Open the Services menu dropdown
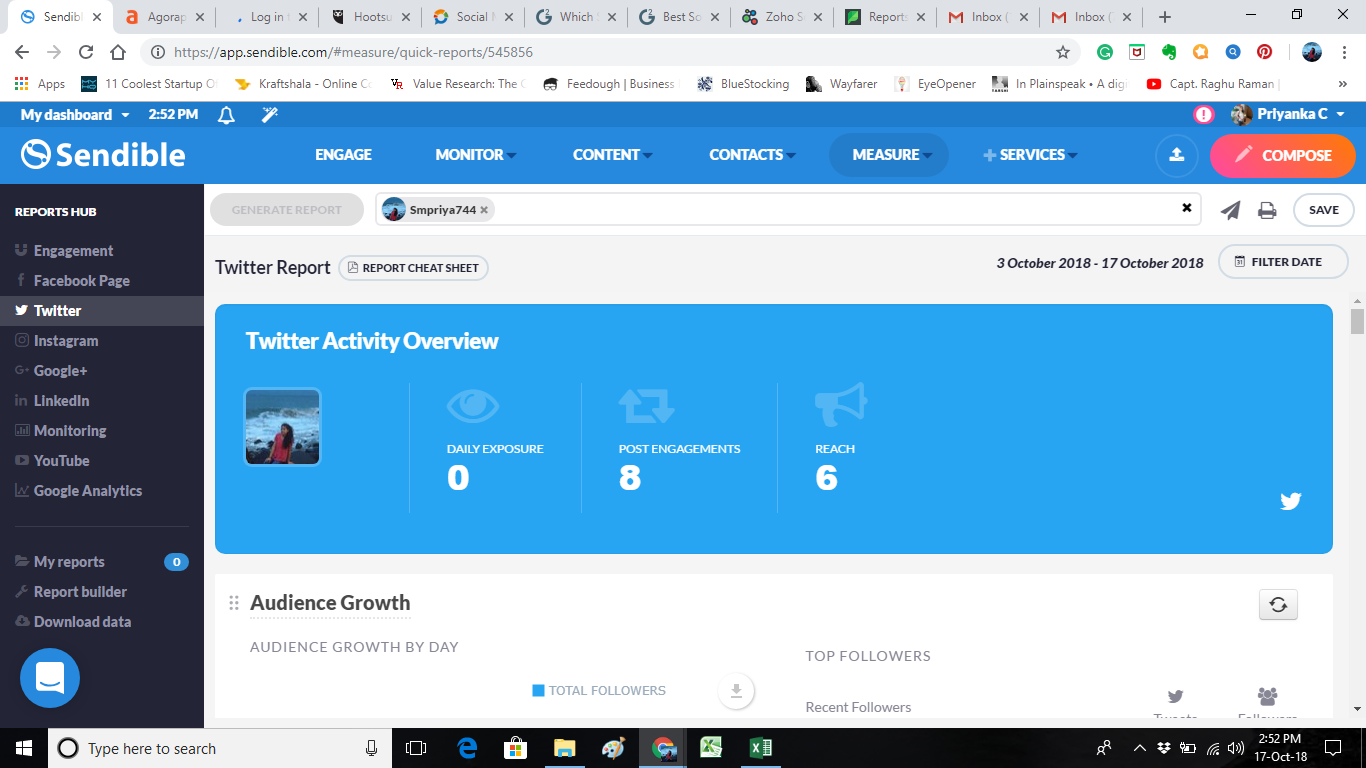Viewport: 1366px width, 768px height. [1030, 155]
